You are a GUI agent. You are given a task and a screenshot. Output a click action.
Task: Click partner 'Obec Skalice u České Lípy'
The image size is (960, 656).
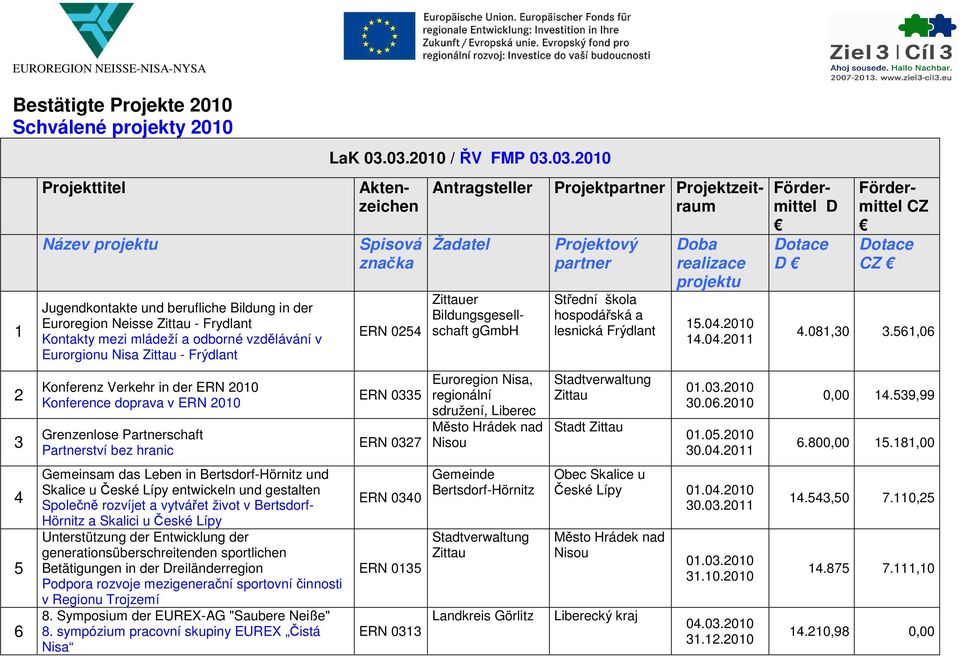[599, 482]
